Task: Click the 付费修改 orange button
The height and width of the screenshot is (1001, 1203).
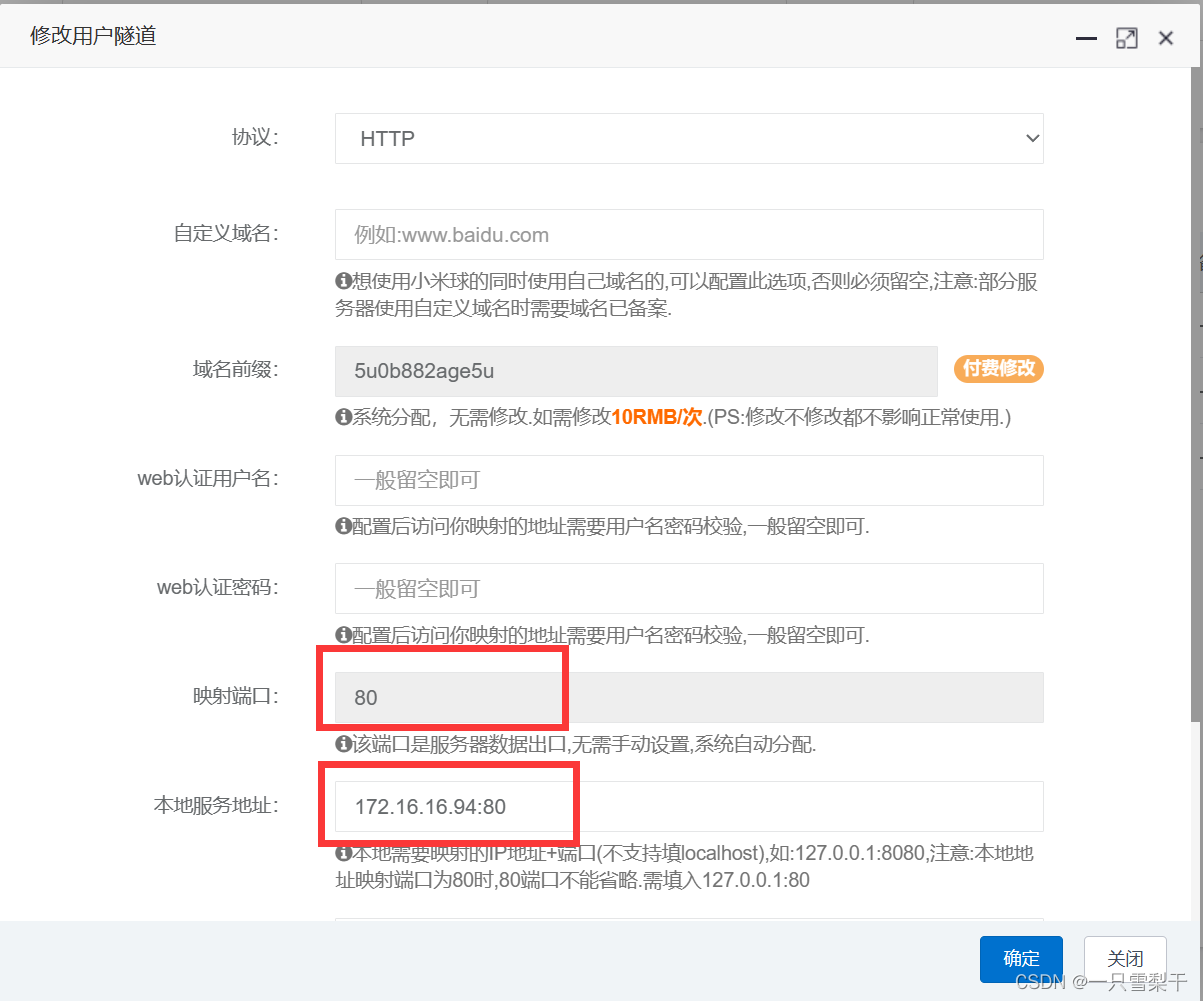Action: (x=998, y=368)
